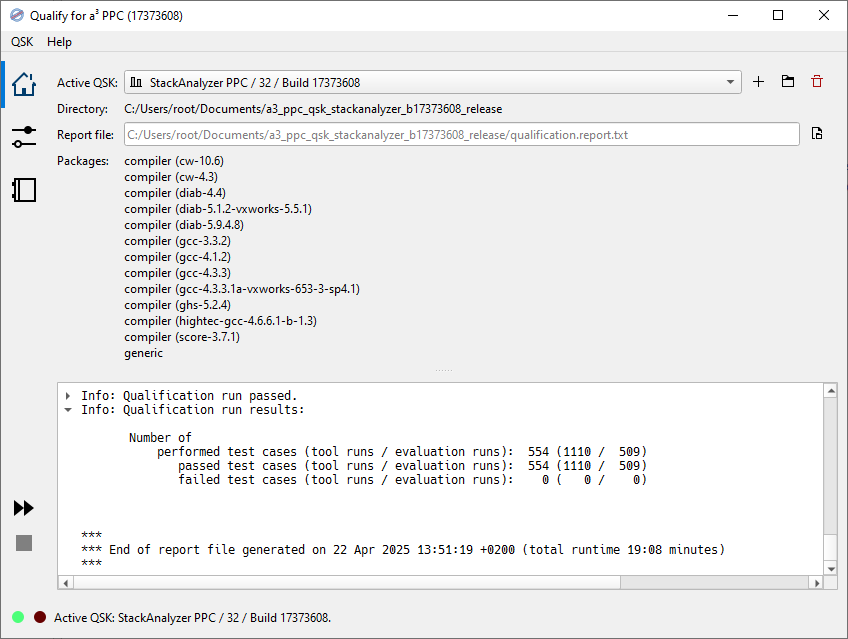
Task: Open the Home view sidebar icon
Action: (24, 84)
